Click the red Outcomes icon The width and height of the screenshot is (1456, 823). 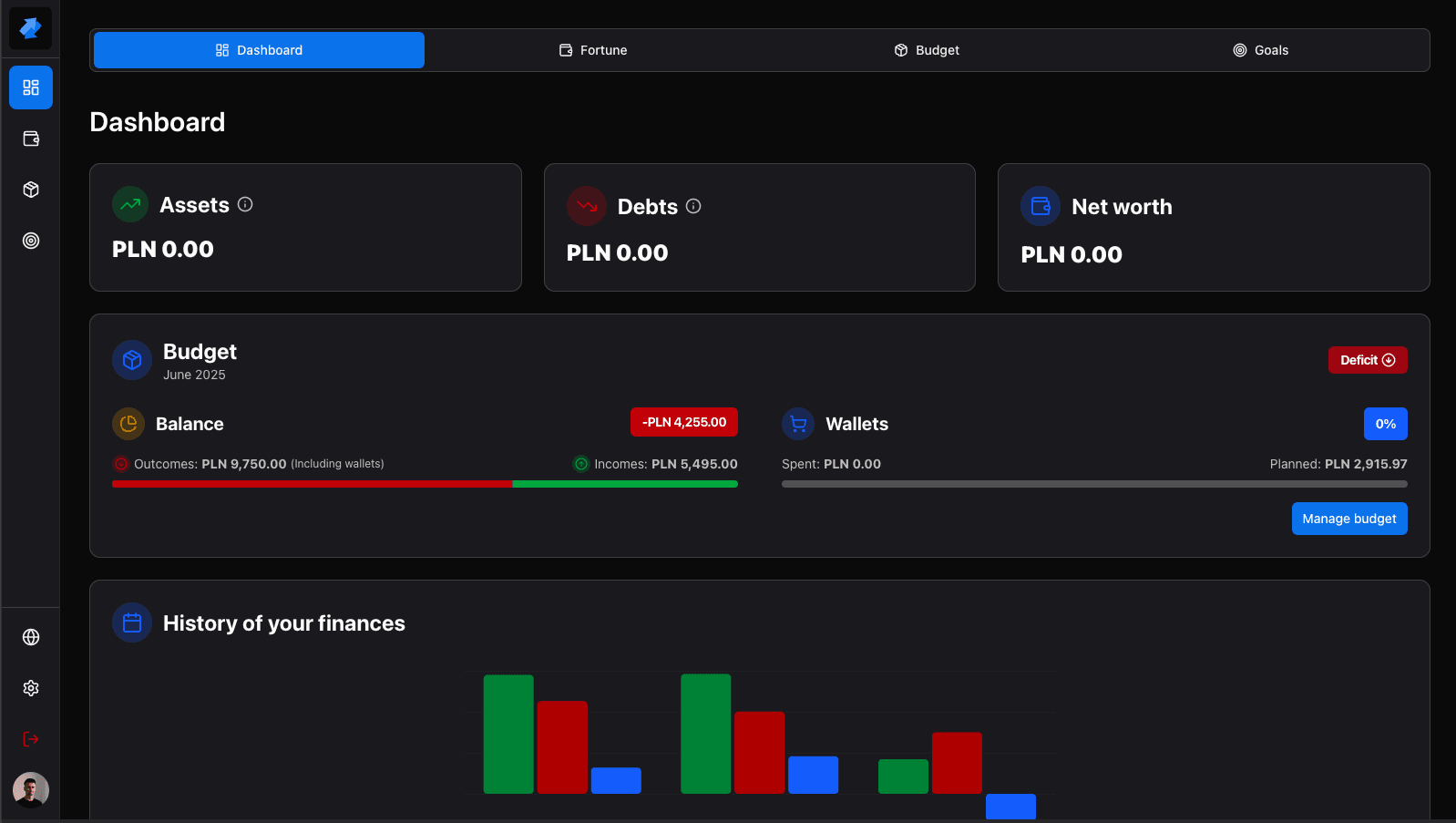tap(120, 464)
